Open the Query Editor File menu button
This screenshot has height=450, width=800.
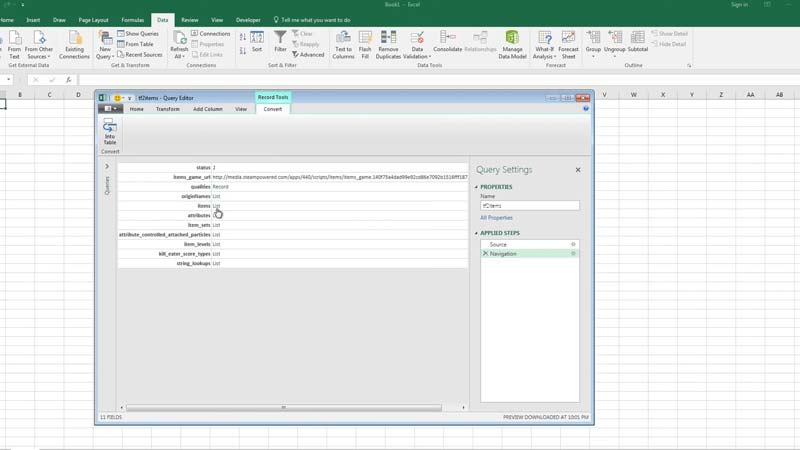110,109
